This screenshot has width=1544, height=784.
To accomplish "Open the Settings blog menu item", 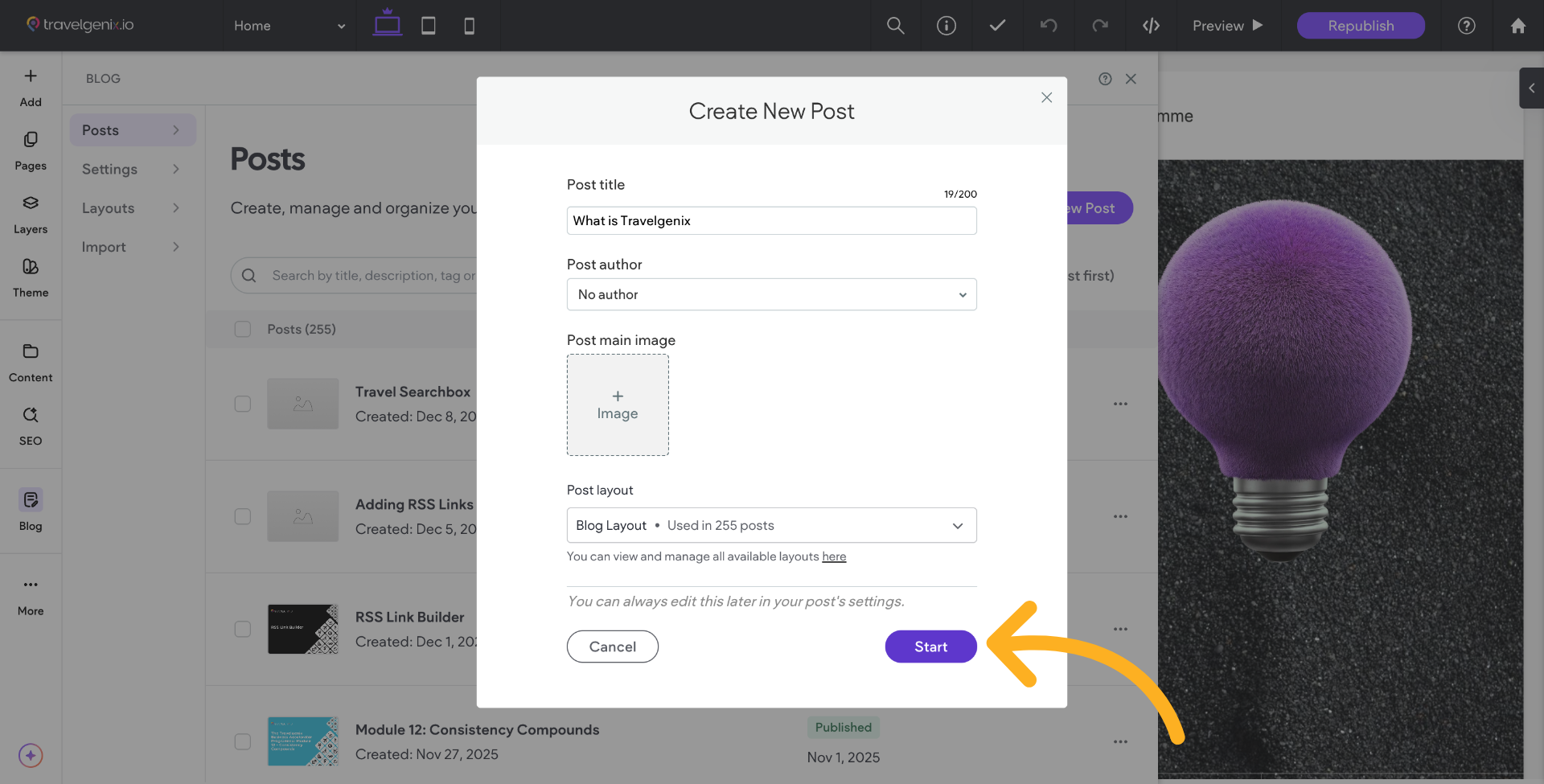I will (x=130, y=169).
